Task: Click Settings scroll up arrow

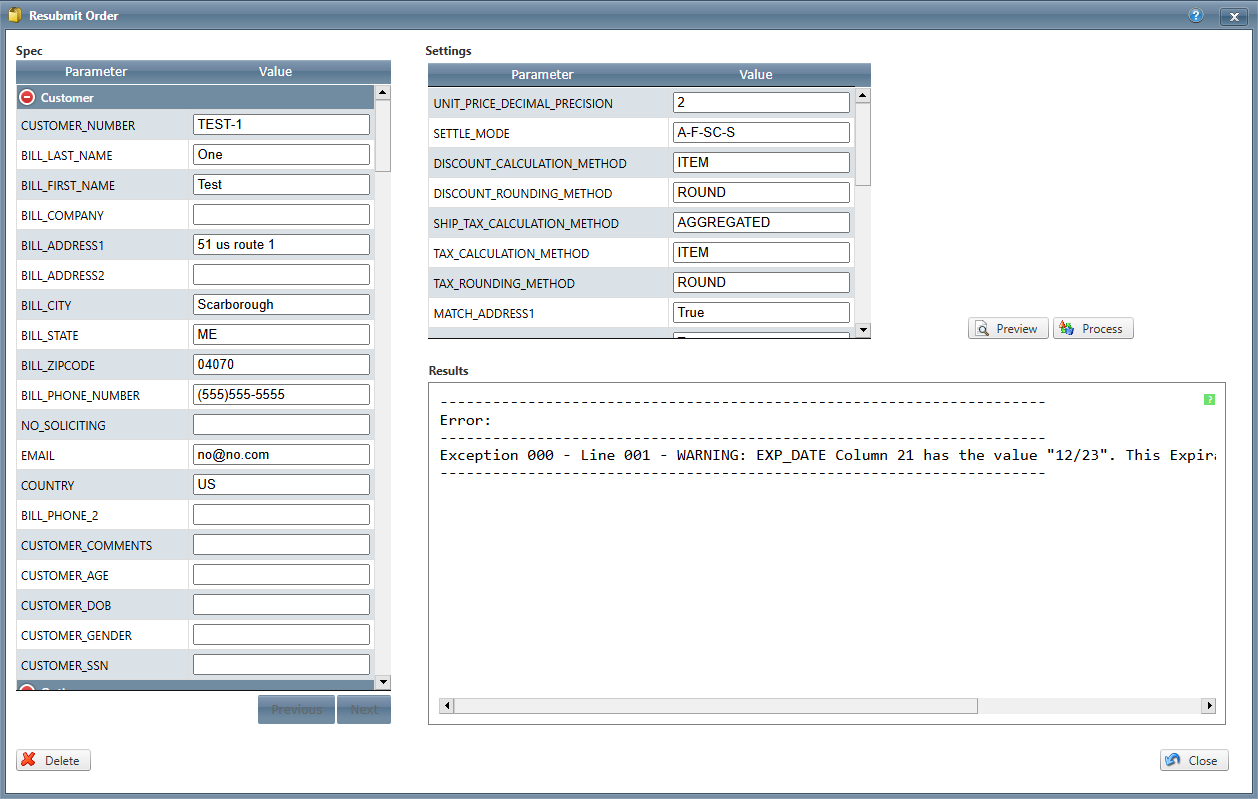Action: tap(863, 96)
